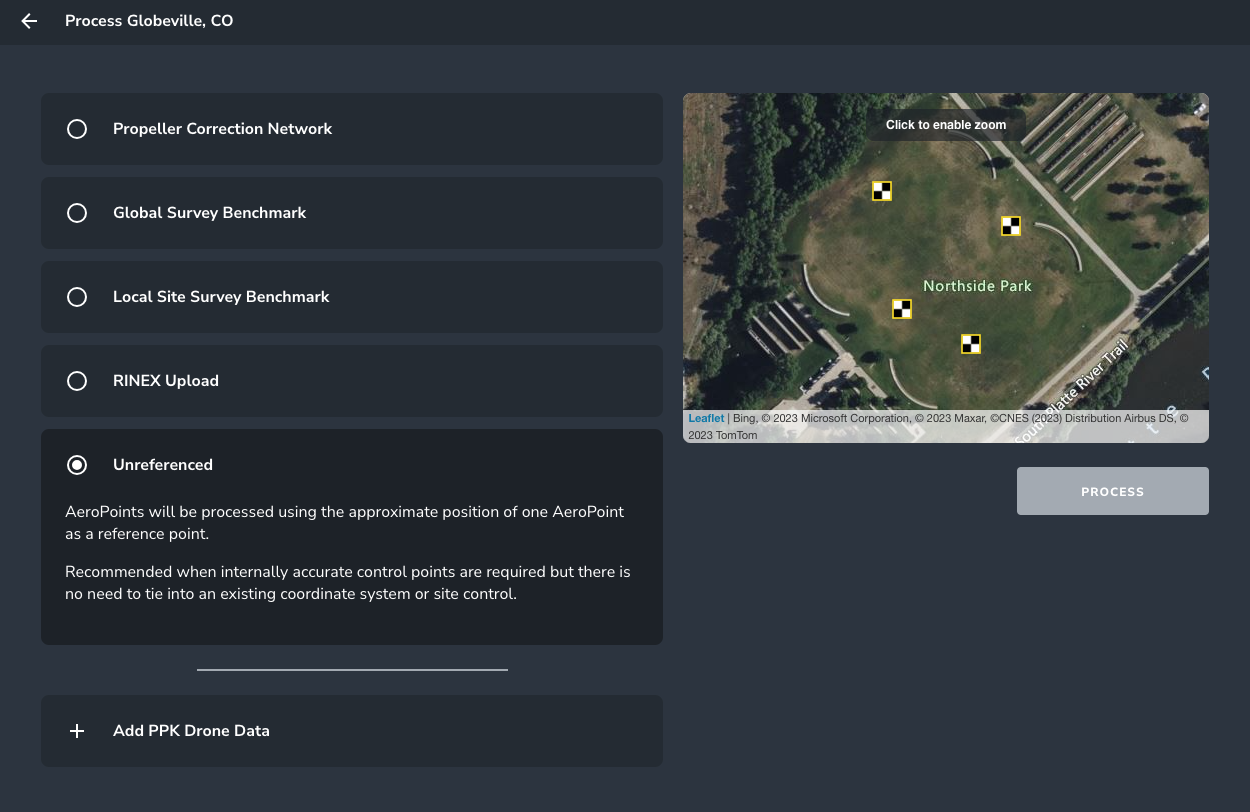Click the plus icon beside Add PPK Drone Data
This screenshot has width=1250, height=812.
pos(77,731)
